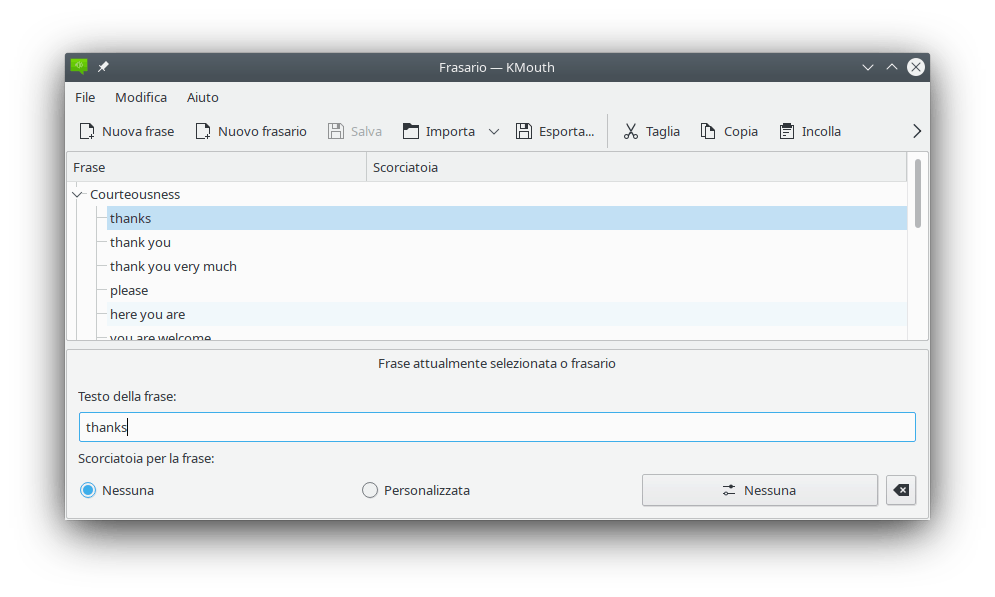
Task: Show more toolbar items with the overflow chevron
Action: (917, 131)
